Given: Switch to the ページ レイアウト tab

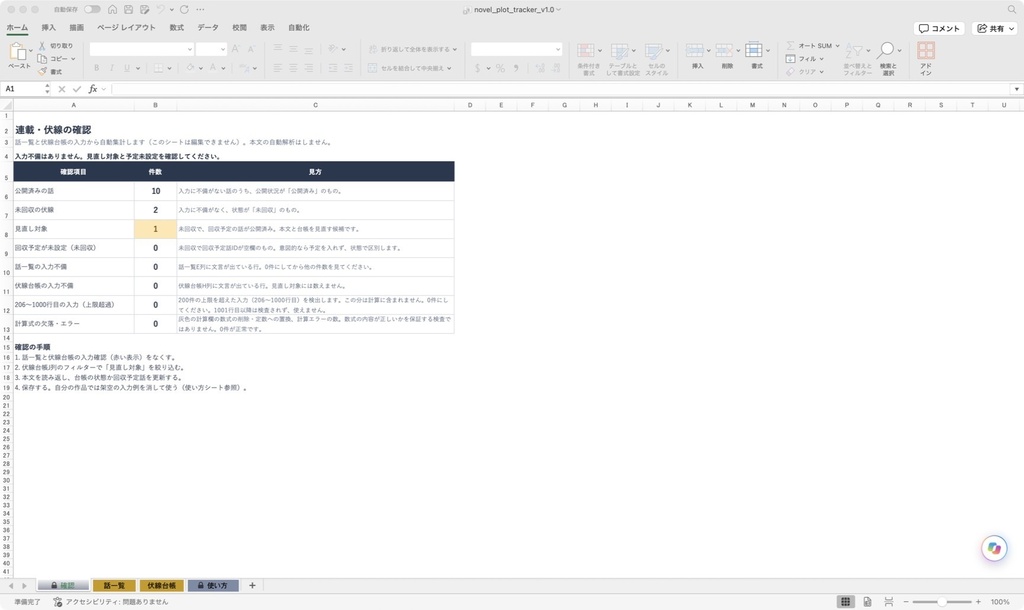Looking at the screenshot, I should tap(126, 27).
